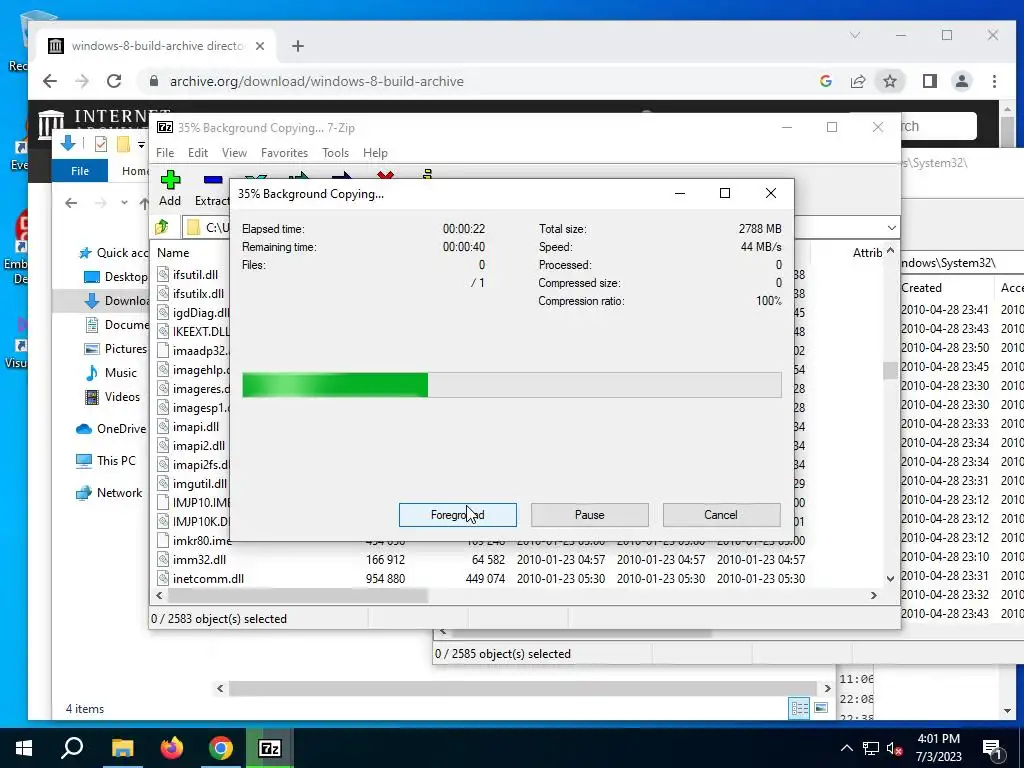
Task: Pause the copying operation
Action: pos(589,515)
